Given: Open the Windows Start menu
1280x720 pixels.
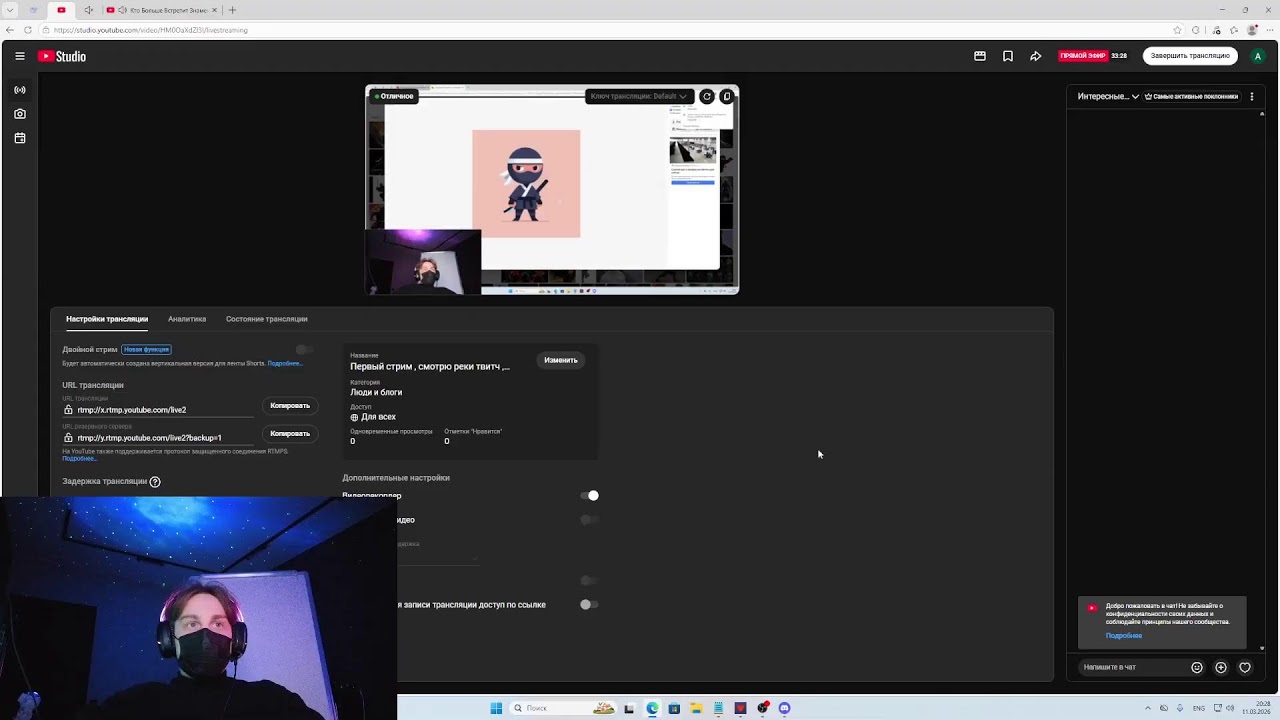Looking at the screenshot, I should (x=496, y=708).
